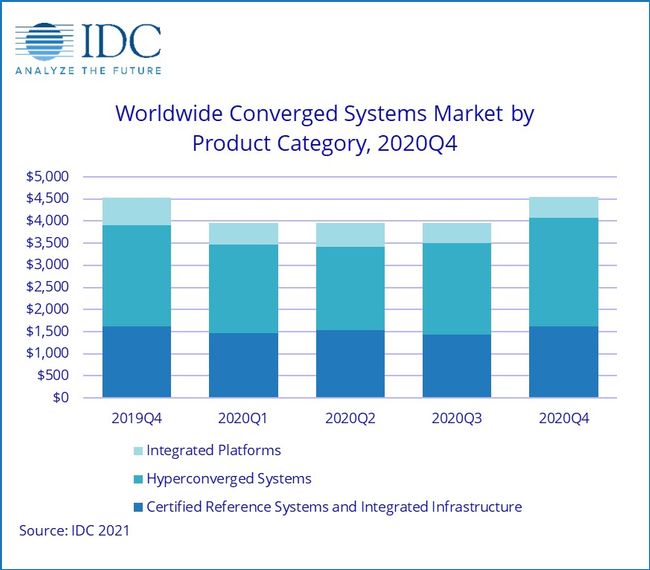
Task: Click 2020Q4 Hyperconverged Systems bar segment
Action: 564,272
